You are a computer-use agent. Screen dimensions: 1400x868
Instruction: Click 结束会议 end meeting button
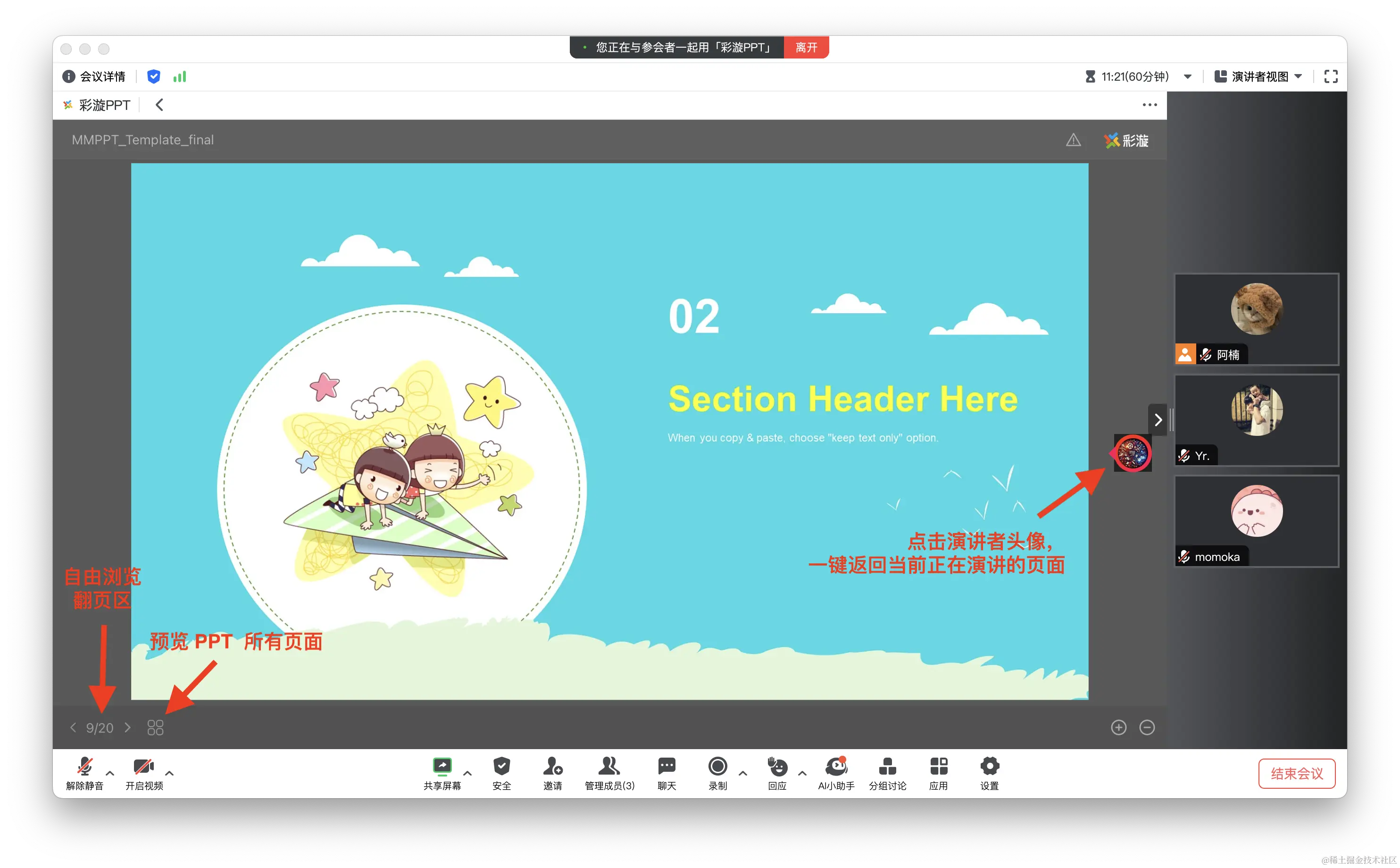tap(1296, 773)
